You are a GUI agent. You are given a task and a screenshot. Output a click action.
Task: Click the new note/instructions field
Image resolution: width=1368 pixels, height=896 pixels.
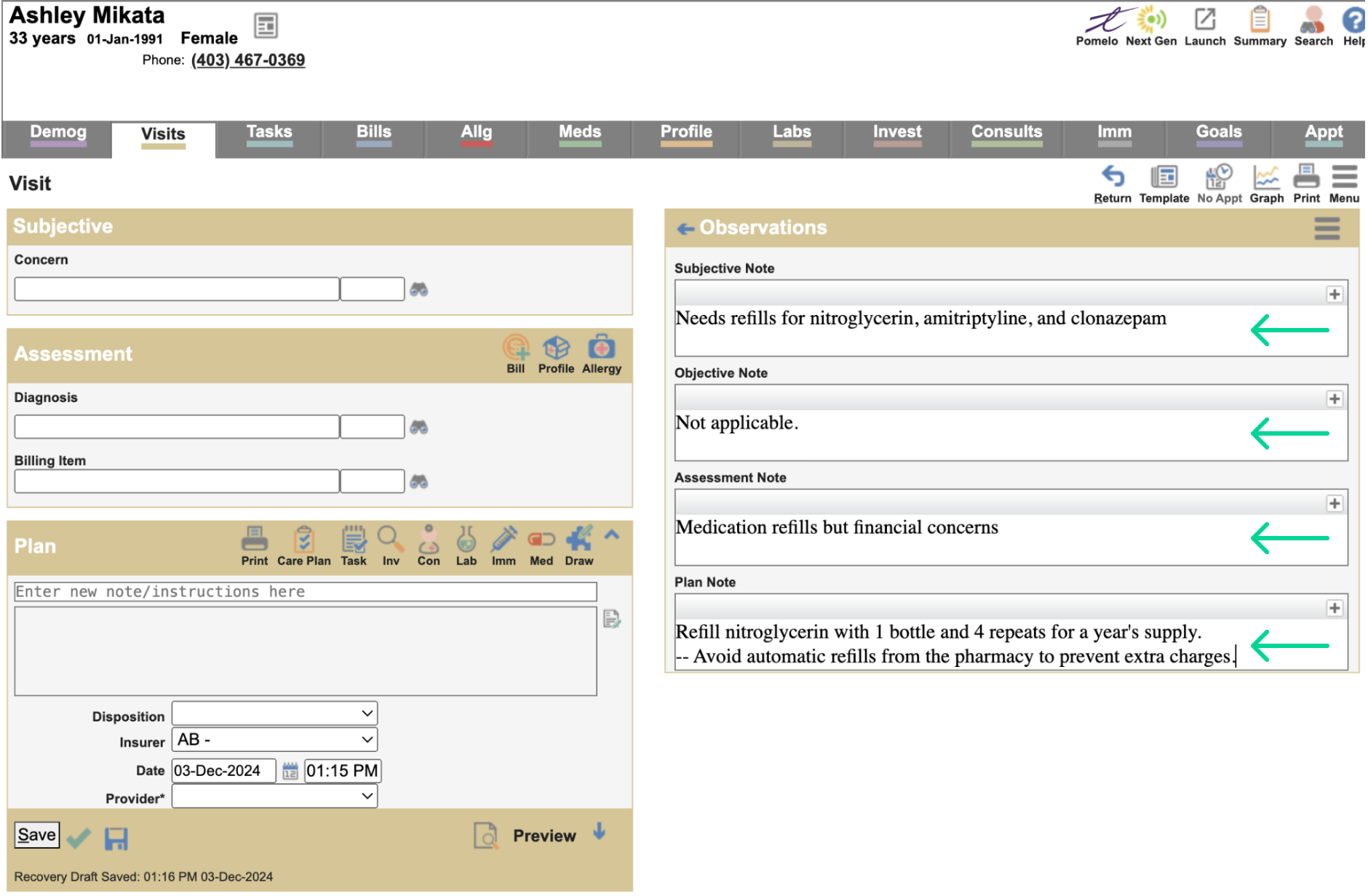(x=306, y=592)
